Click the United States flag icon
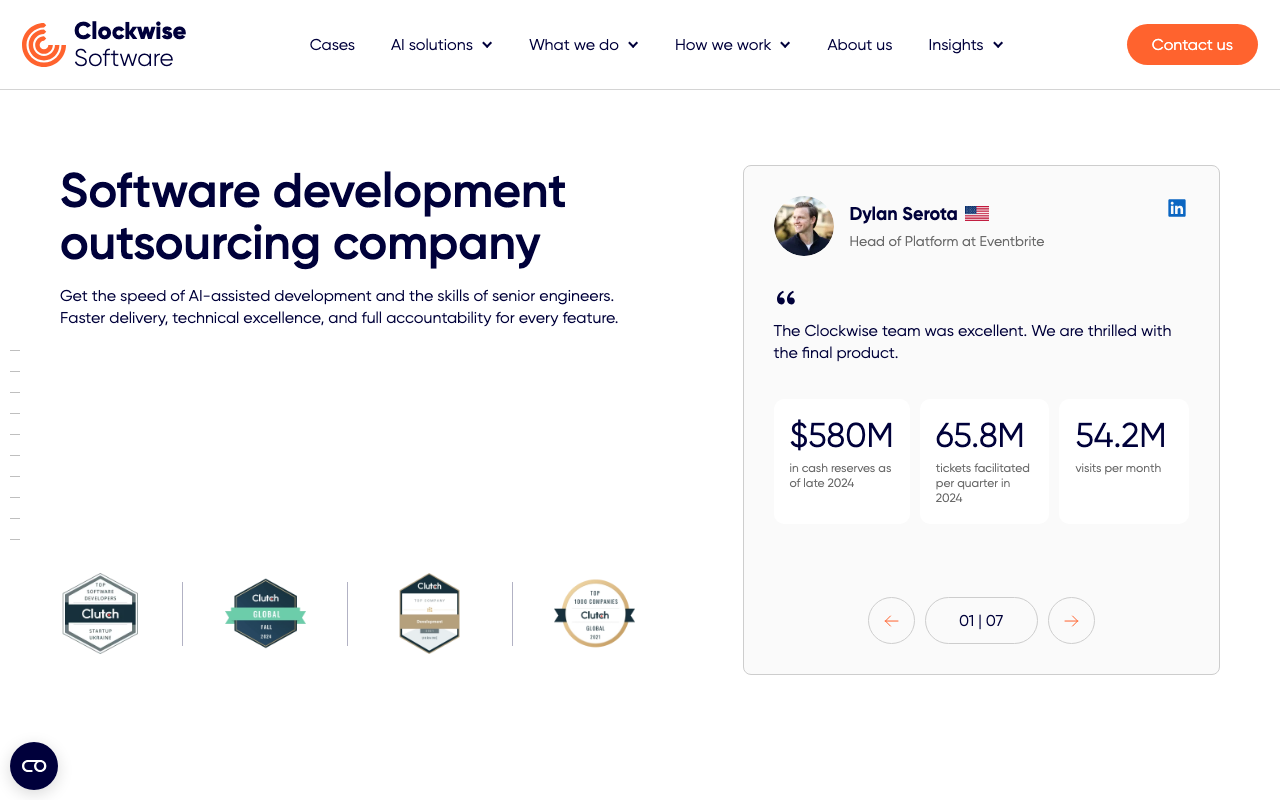This screenshot has width=1280, height=800. click(x=977, y=213)
